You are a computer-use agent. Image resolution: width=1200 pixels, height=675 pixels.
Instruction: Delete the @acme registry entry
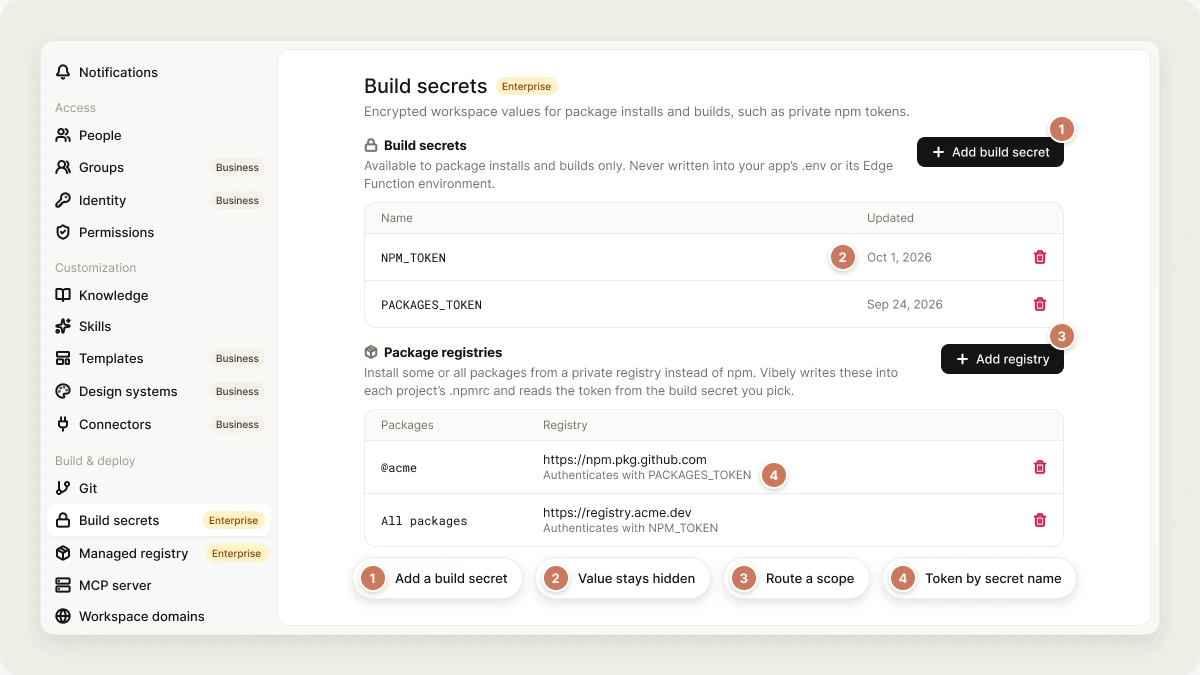click(1040, 467)
